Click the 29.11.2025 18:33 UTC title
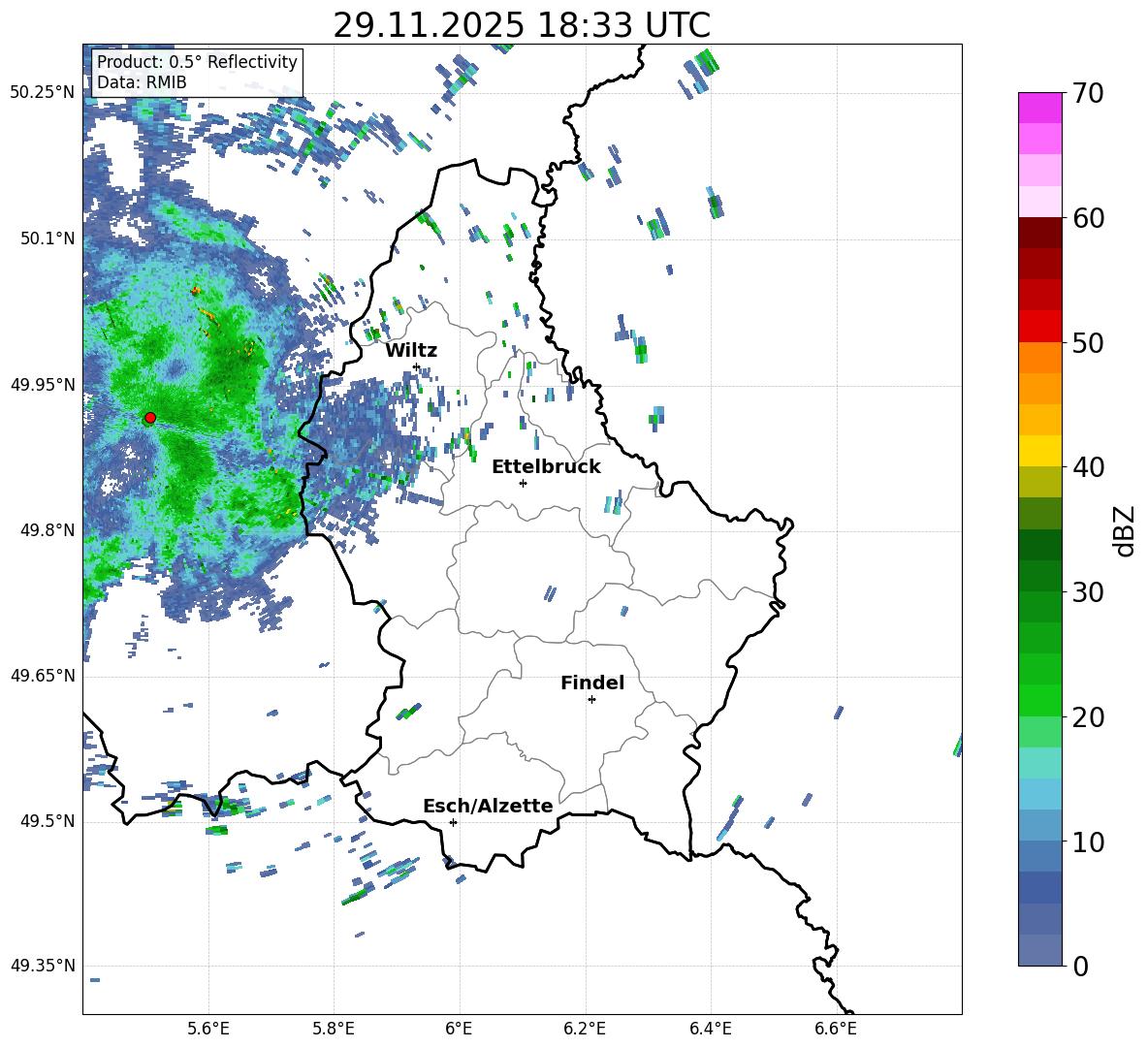The image size is (1148, 1048). 522,25
